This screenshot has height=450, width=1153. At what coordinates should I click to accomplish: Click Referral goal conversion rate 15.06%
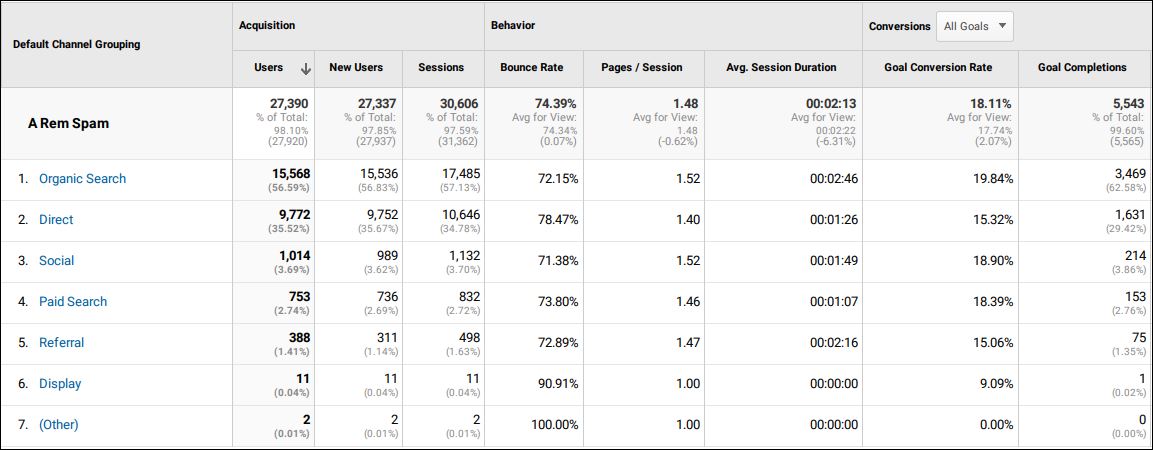coord(993,343)
